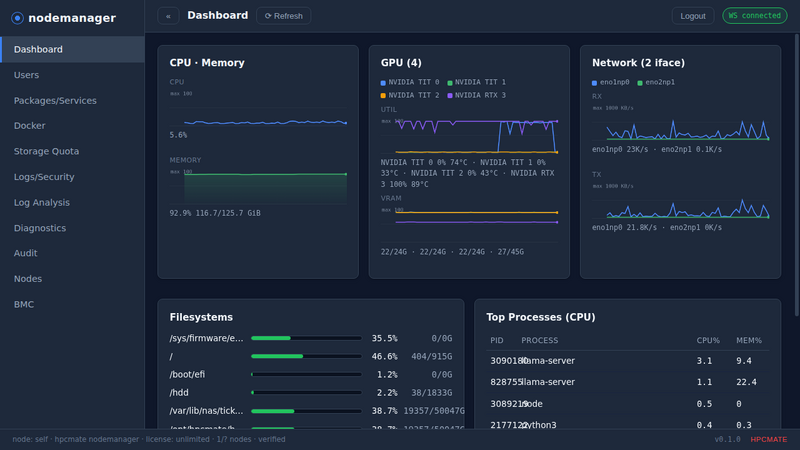Open the Audit section

72,253
